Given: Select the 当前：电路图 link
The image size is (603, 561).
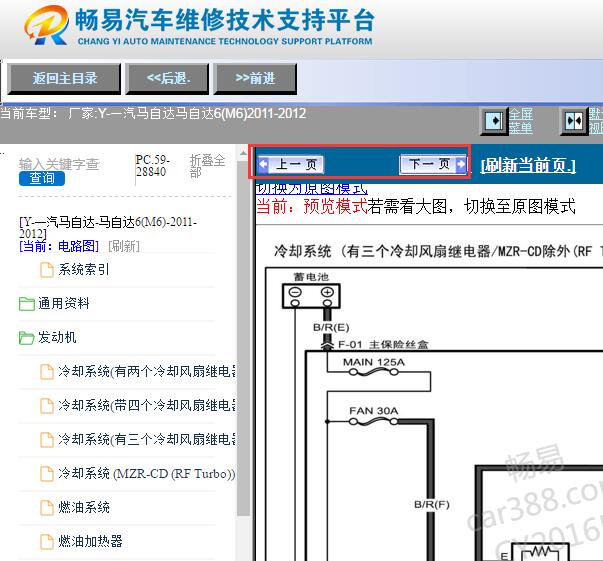Looking at the screenshot, I should pyautogui.click(x=59, y=246).
